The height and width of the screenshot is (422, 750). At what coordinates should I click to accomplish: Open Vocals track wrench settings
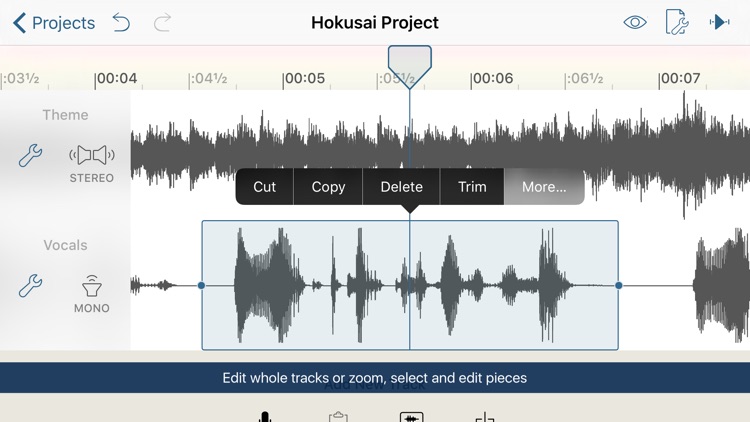pyautogui.click(x=30, y=286)
